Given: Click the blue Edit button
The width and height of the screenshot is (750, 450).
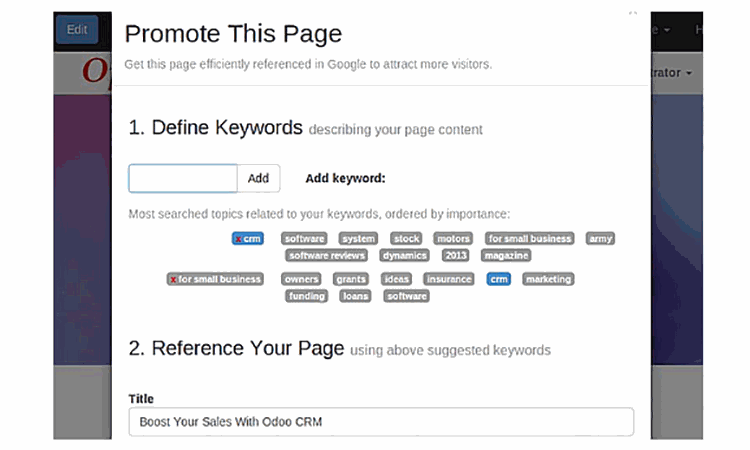Looking at the screenshot, I should point(77,29).
